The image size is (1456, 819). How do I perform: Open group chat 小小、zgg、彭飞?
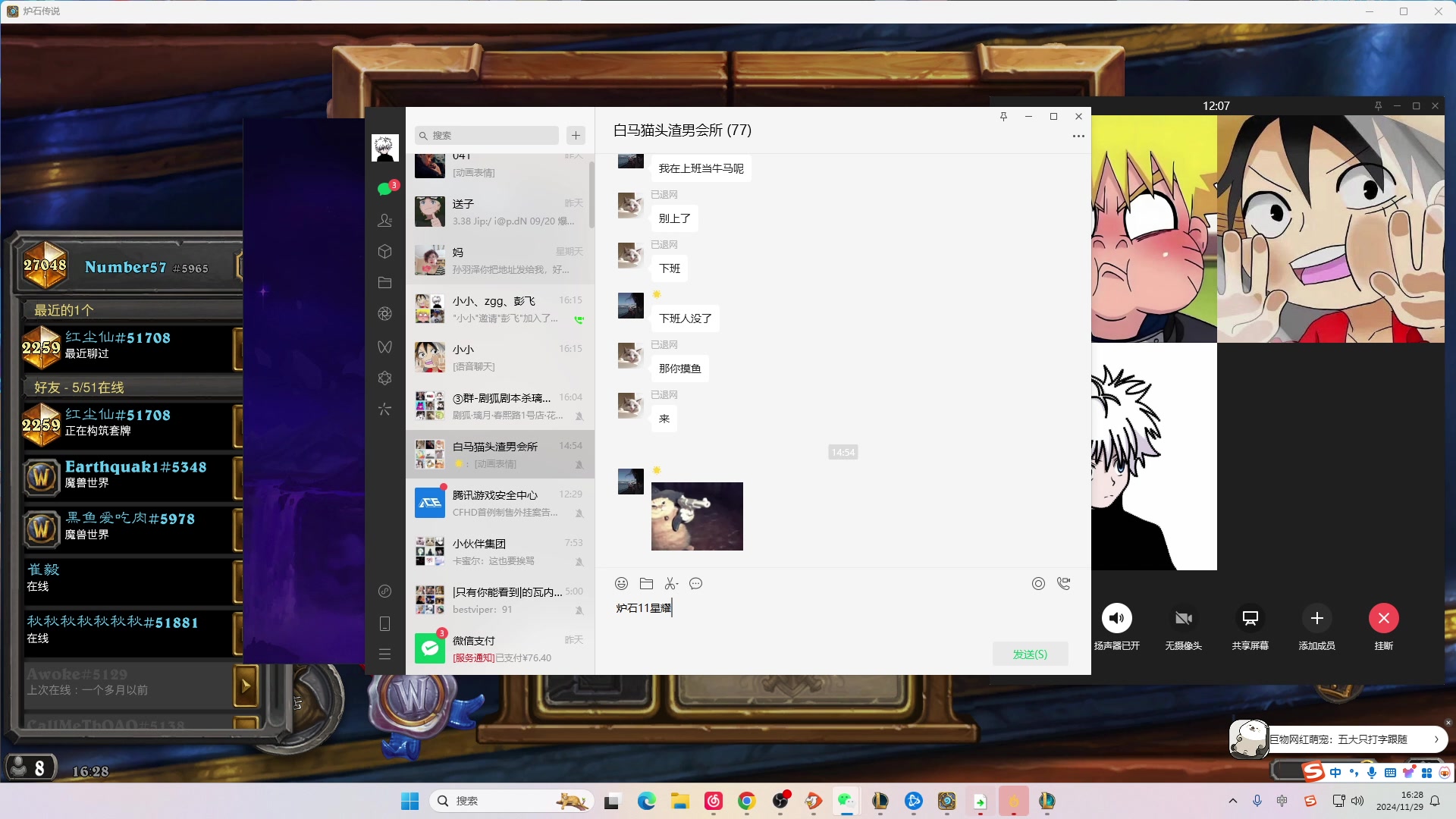click(500, 309)
